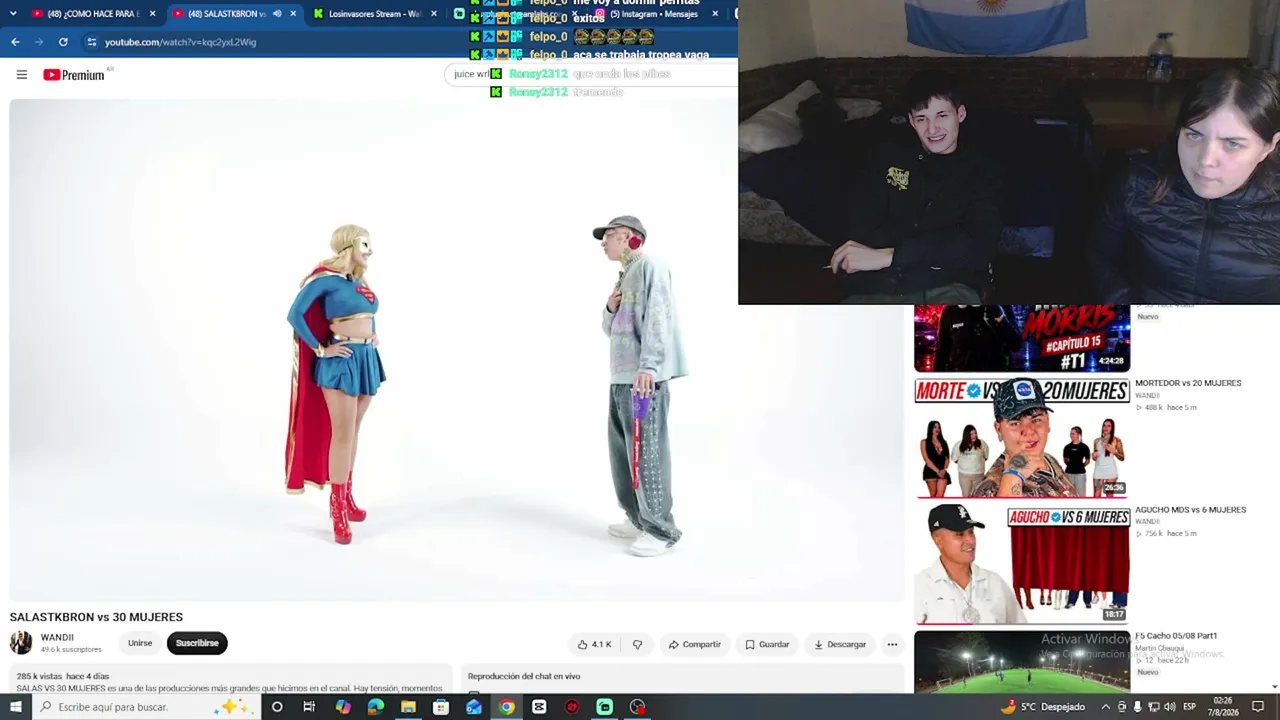
Task: Open Cortana circle icon on taskbar
Action: click(x=277, y=707)
